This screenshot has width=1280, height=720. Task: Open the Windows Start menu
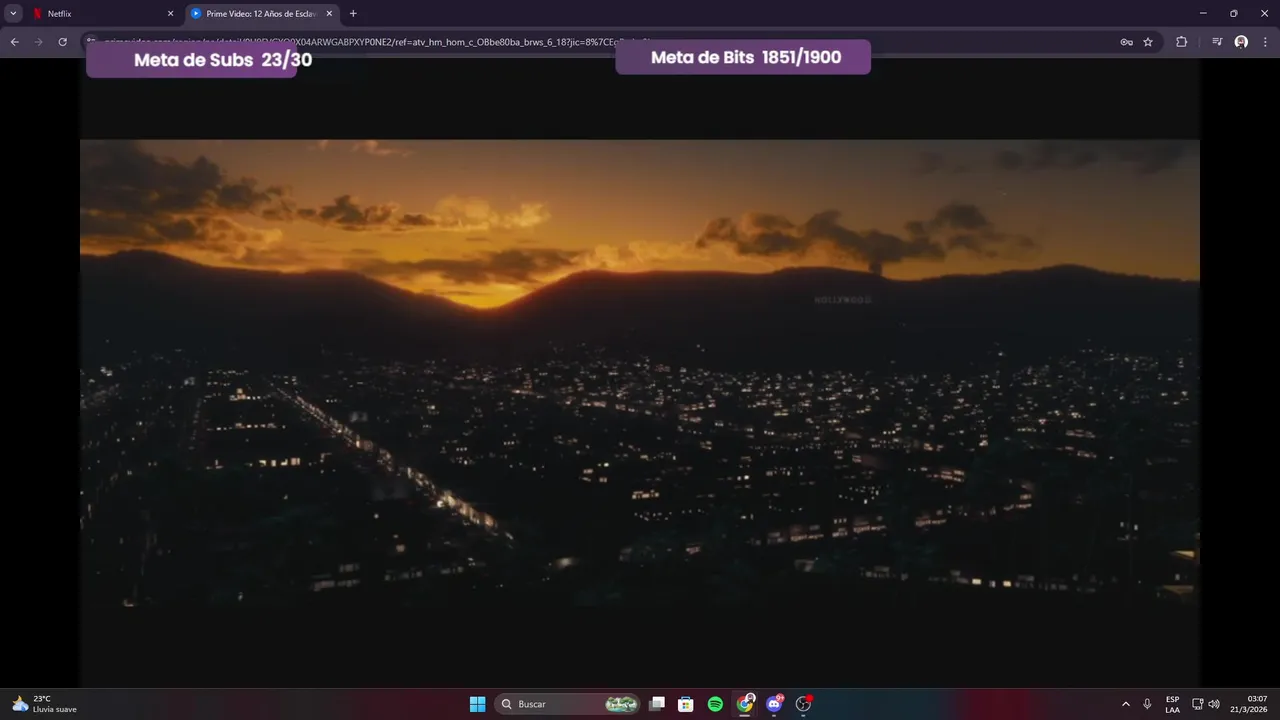pyautogui.click(x=478, y=704)
